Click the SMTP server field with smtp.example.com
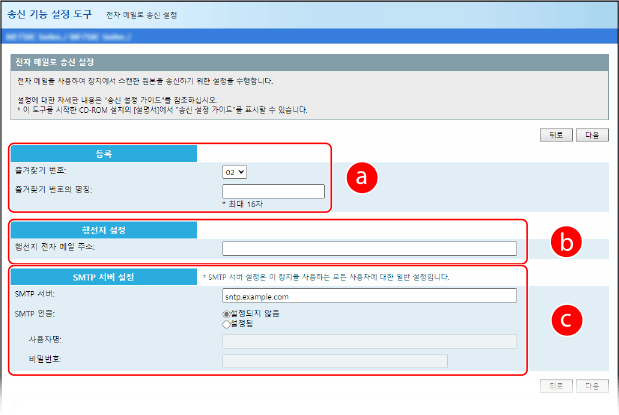Screen dimensions: 619x415 [369, 296]
